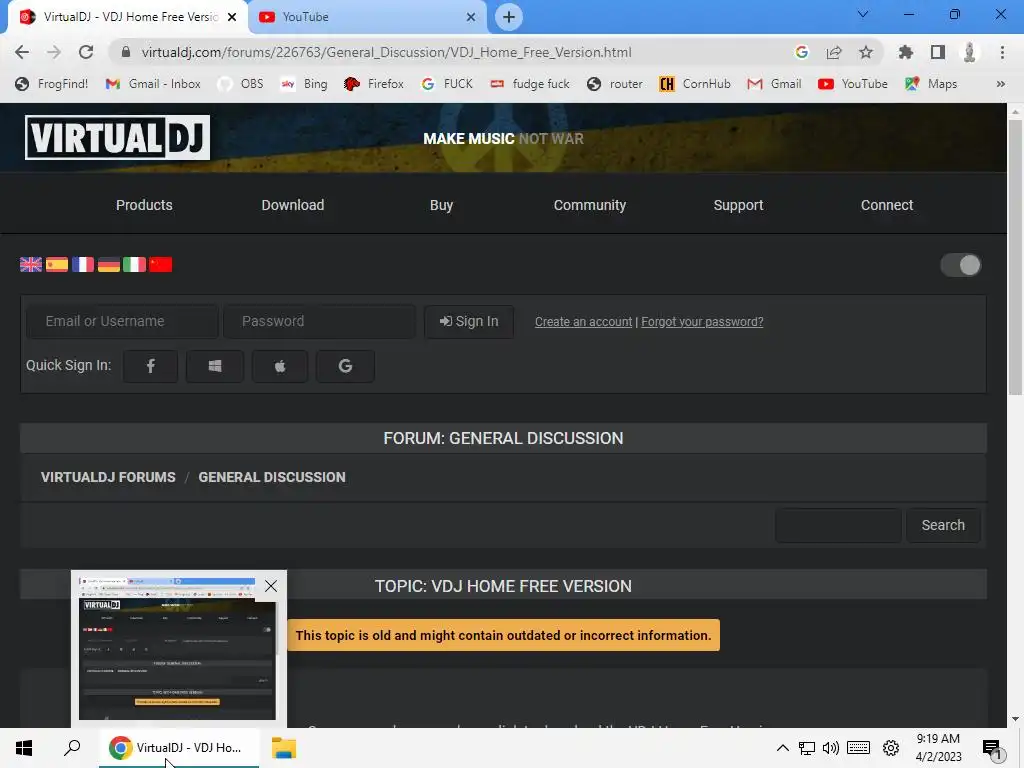Click Forgot your password? link

[702, 322]
